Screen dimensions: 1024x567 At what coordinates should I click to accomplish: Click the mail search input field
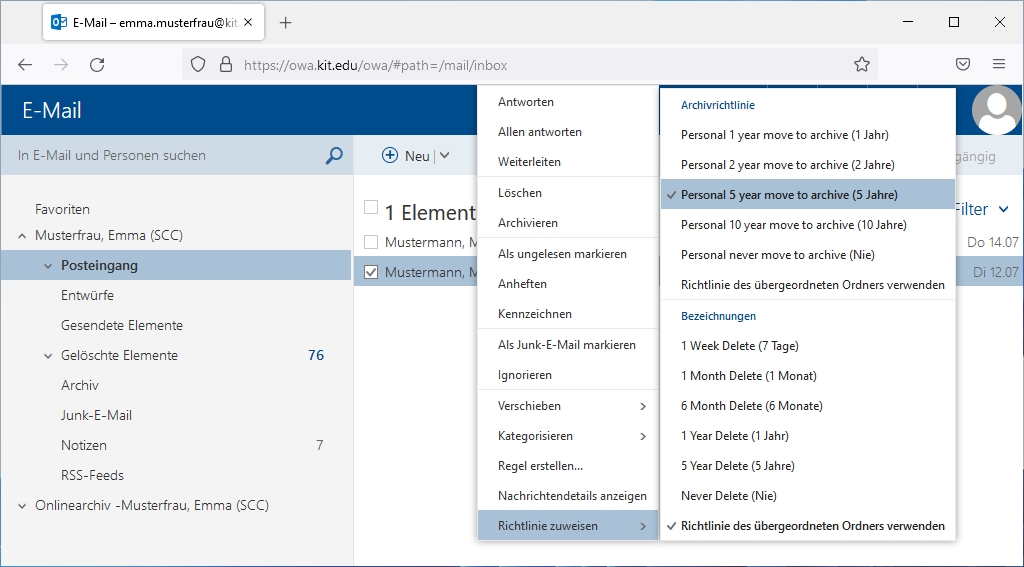point(165,156)
